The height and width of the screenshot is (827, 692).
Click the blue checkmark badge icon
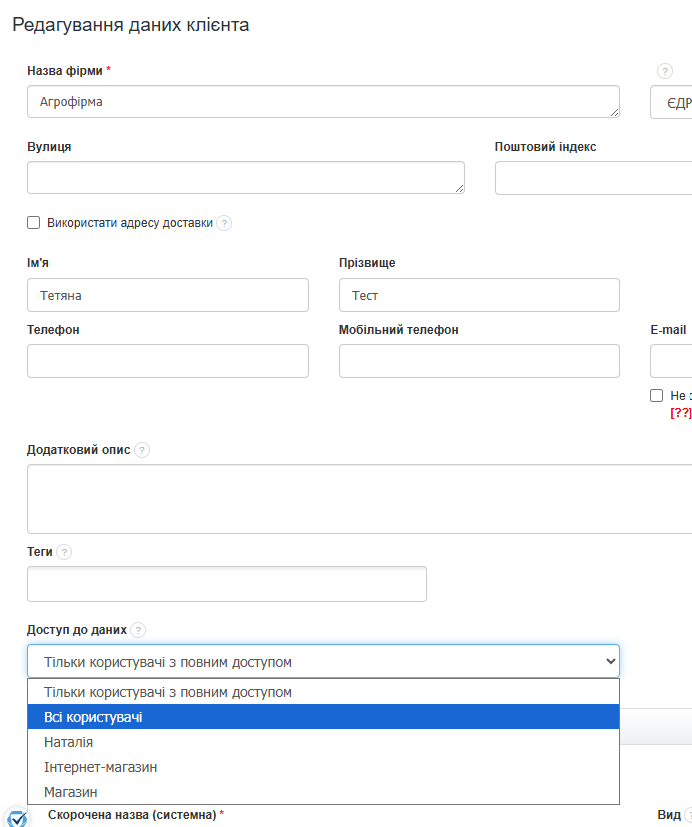tap(17, 817)
